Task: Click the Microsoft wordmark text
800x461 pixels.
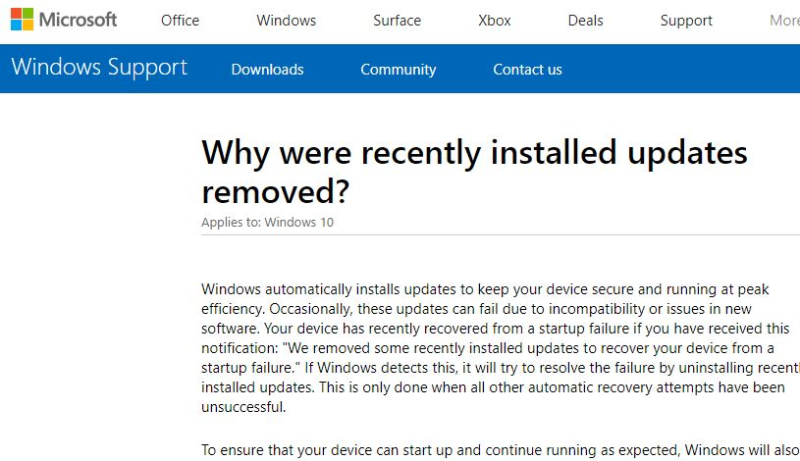Action: pyautogui.click(x=77, y=20)
